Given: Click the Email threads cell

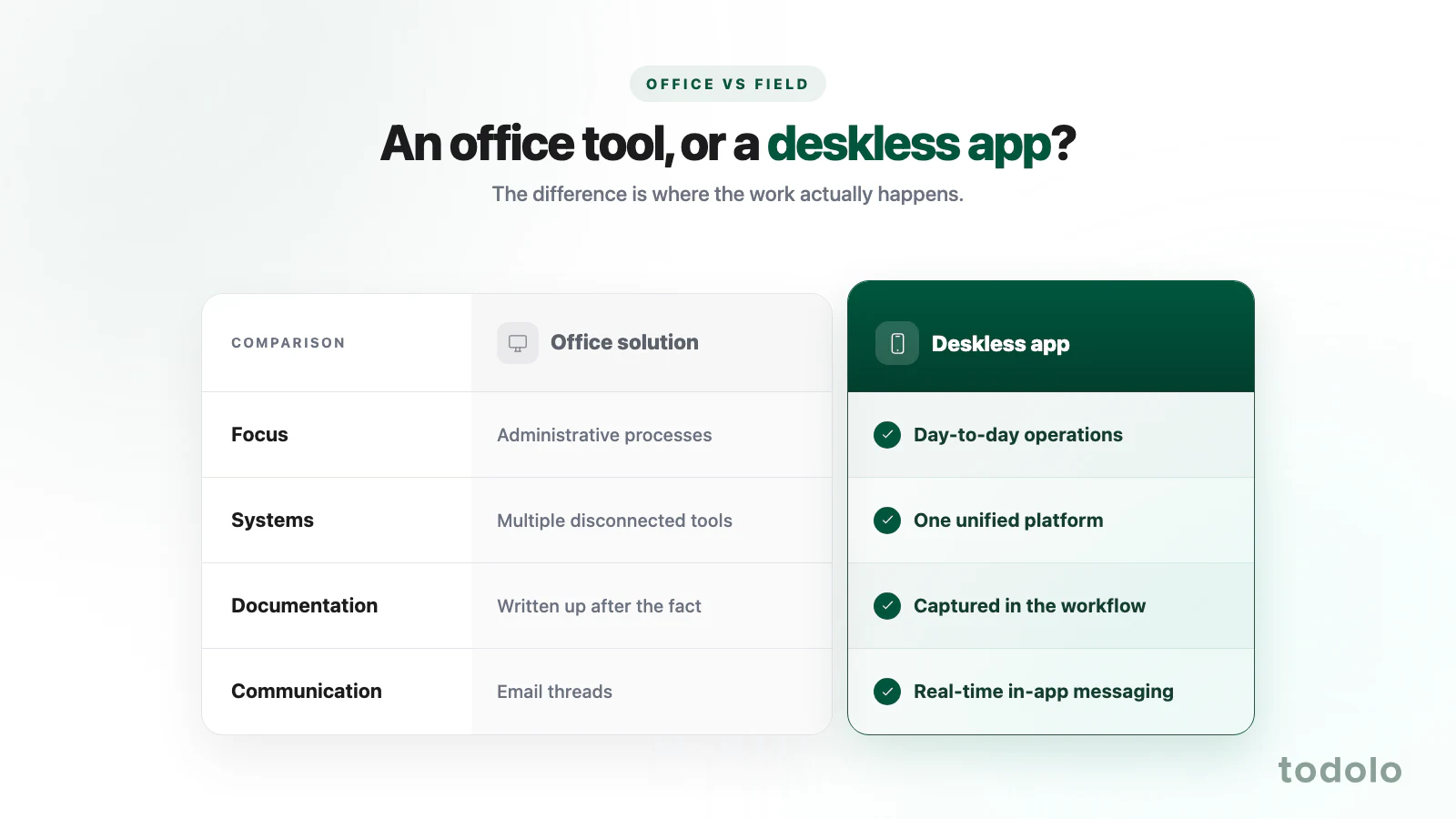Looking at the screenshot, I should [x=652, y=692].
